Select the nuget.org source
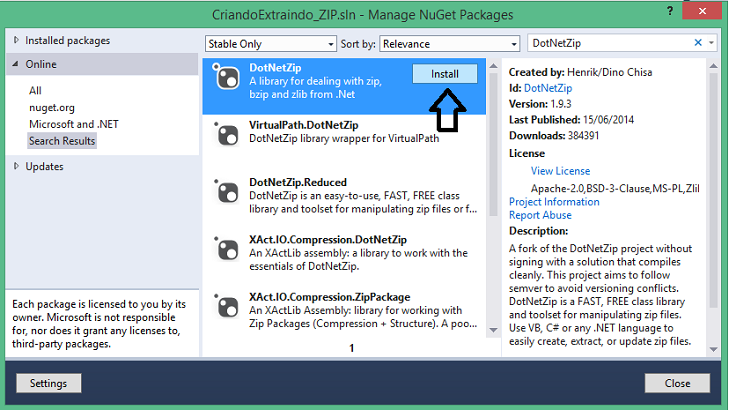Viewport: 729px width, 410px height. (52, 107)
